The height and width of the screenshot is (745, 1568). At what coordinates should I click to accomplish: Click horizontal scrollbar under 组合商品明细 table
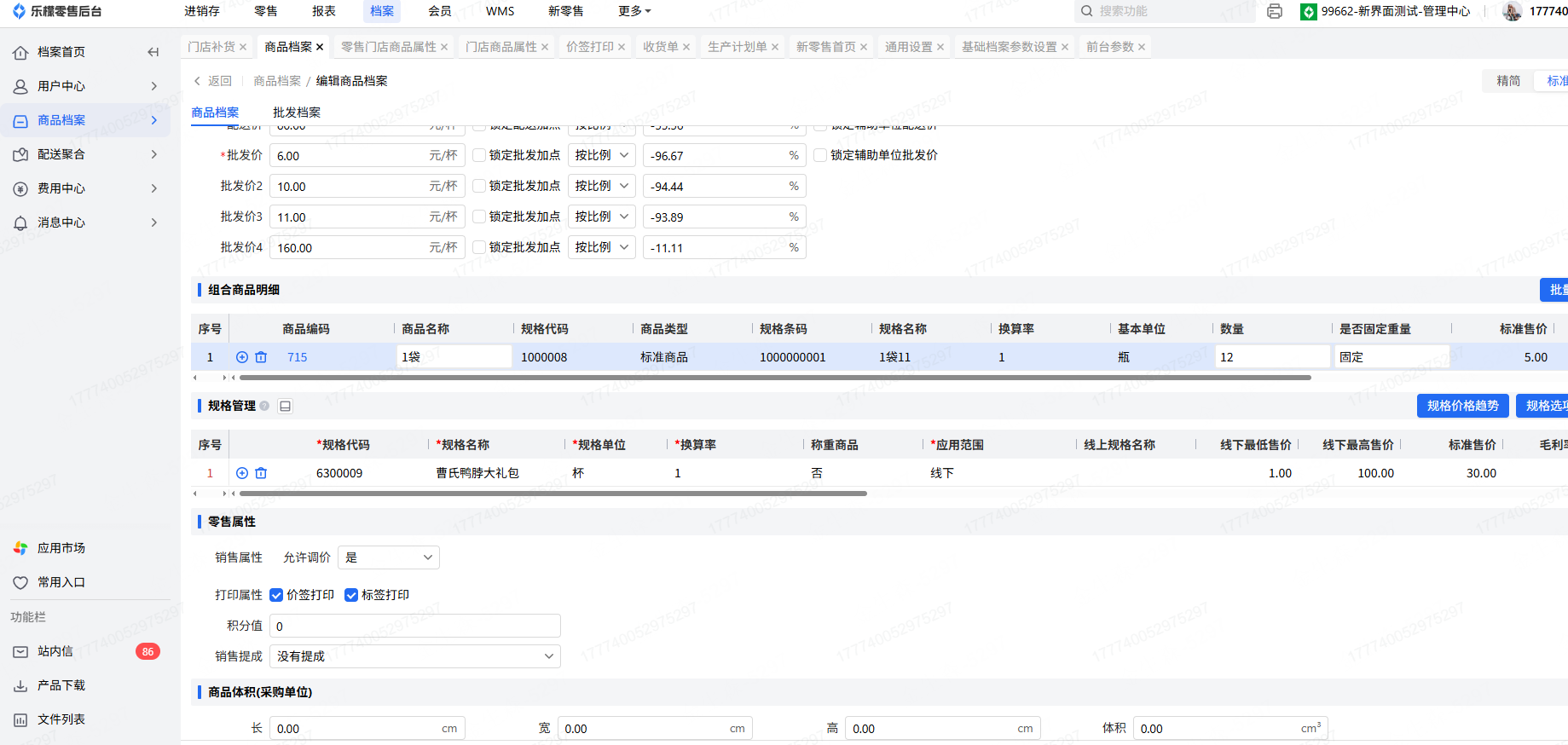click(775, 377)
